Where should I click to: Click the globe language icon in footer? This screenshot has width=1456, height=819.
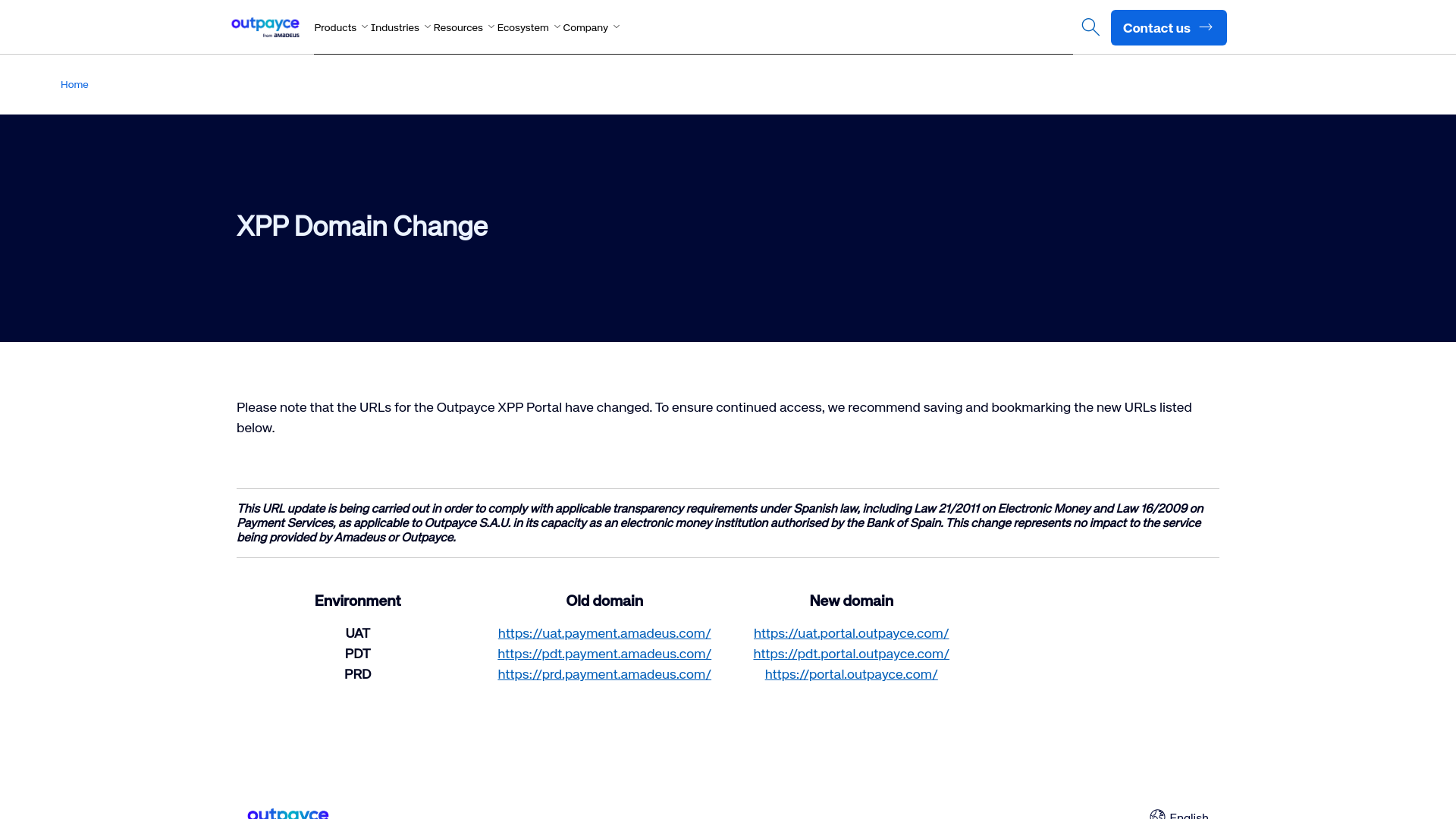(x=1157, y=814)
